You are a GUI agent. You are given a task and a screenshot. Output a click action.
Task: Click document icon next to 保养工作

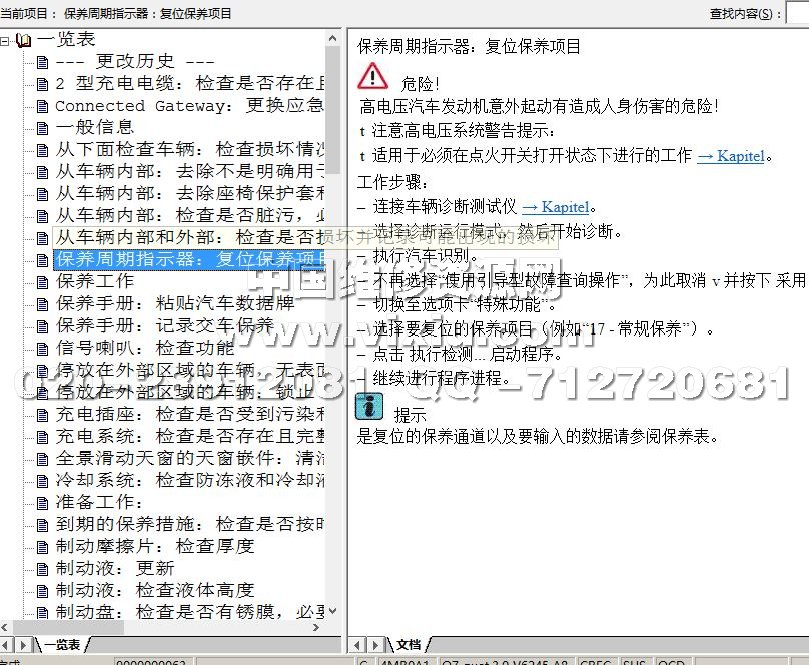(x=42, y=282)
